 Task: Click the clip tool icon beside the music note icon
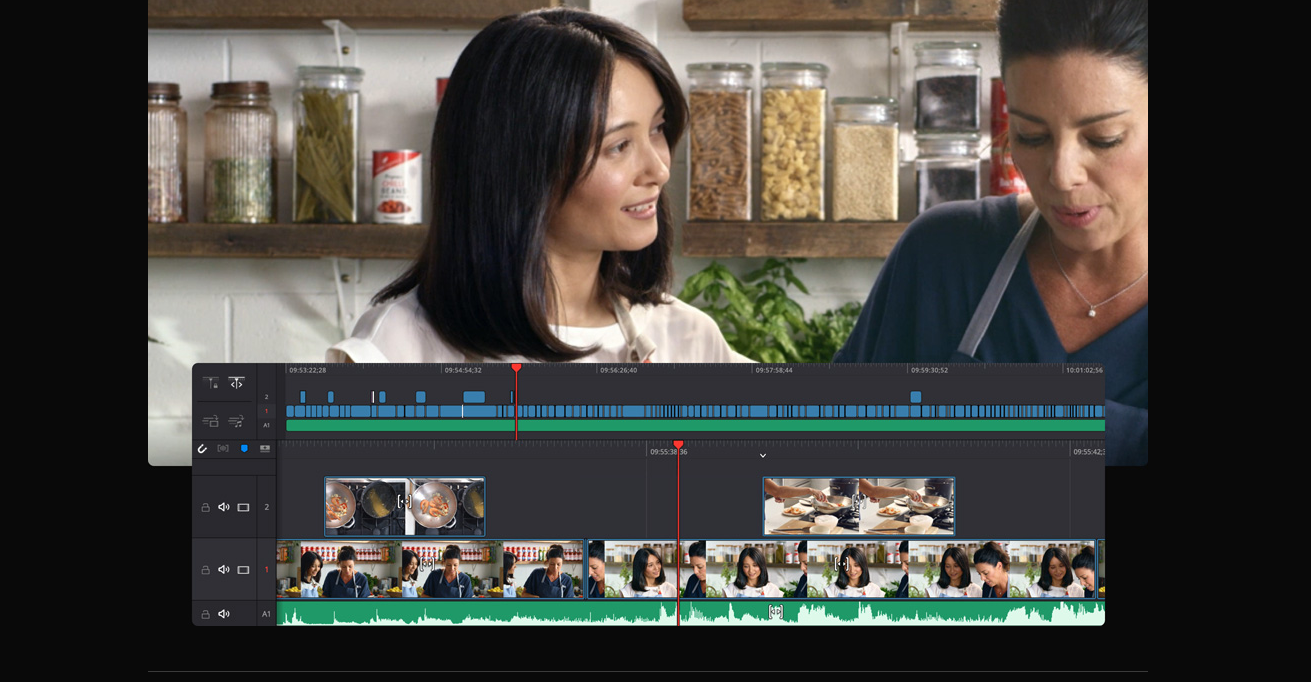click(x=210, y=422)
